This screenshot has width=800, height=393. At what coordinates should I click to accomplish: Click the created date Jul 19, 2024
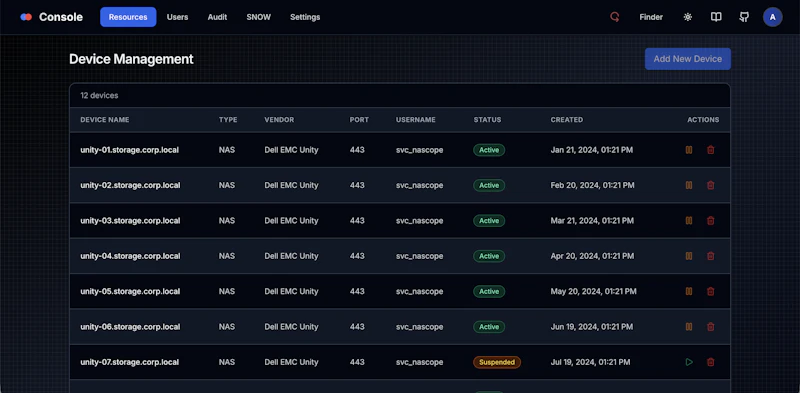pyautogui.click(x=590, y=362)
